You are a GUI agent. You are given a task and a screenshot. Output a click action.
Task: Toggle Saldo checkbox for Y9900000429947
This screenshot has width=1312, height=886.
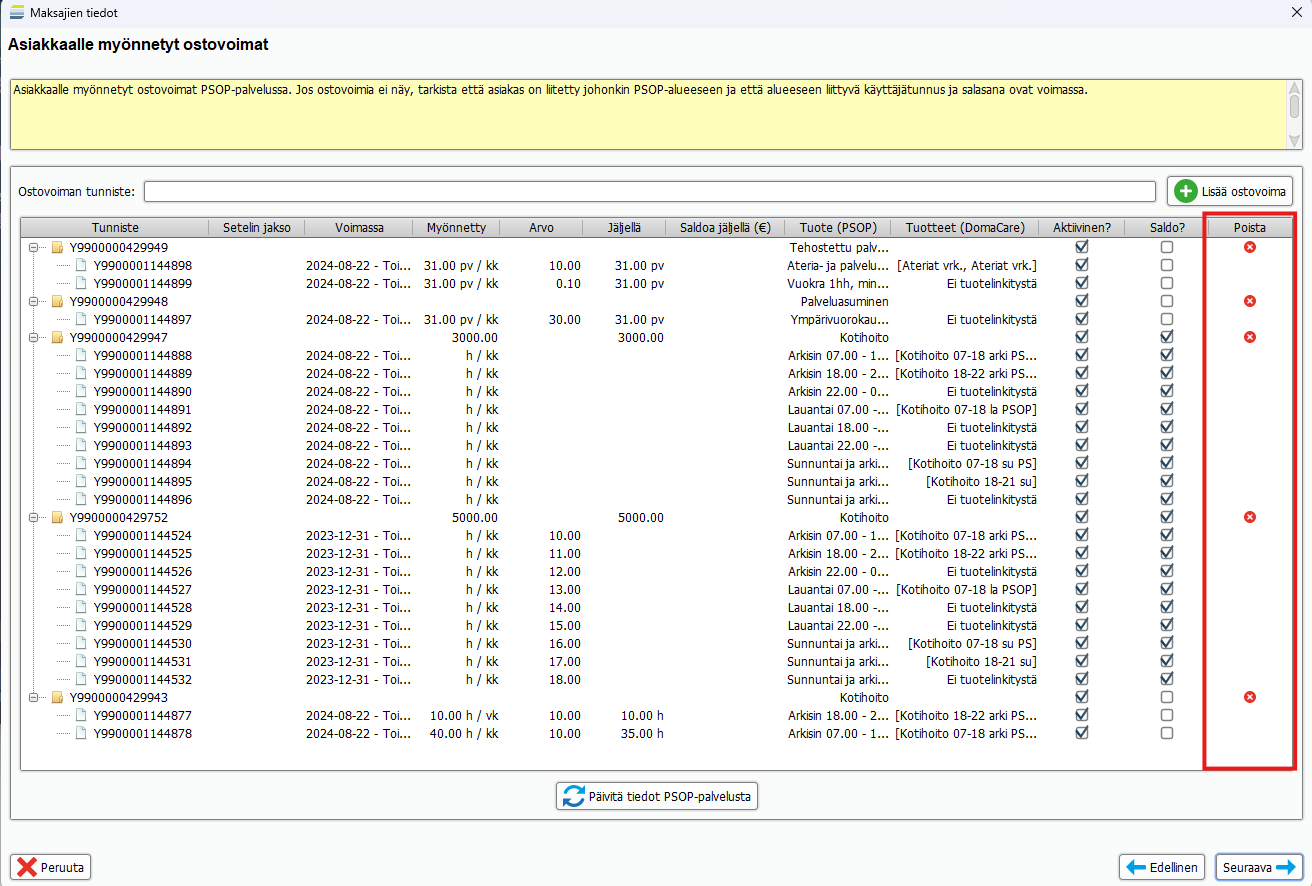point(1167,337)
